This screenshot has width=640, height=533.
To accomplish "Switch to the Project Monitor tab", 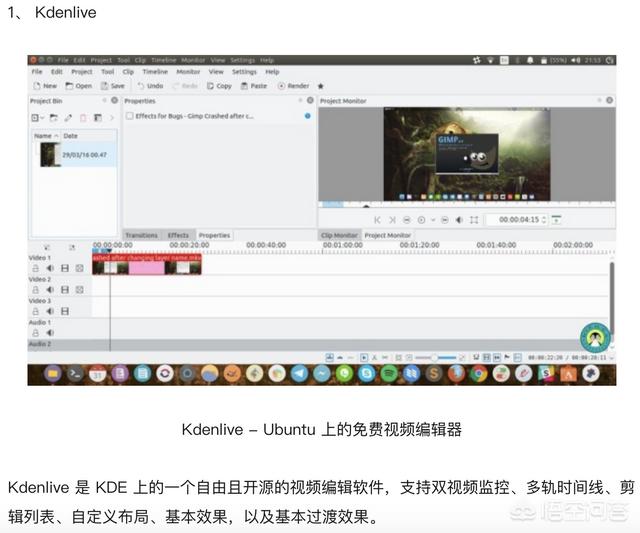I will [387, 235].
